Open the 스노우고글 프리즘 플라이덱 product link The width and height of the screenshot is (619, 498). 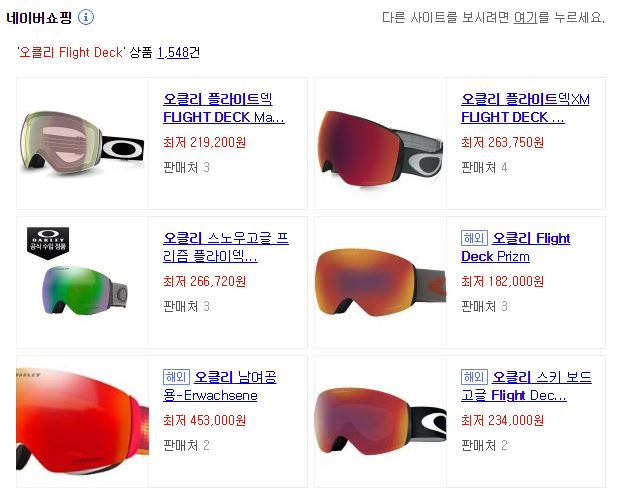coord(226,247)
